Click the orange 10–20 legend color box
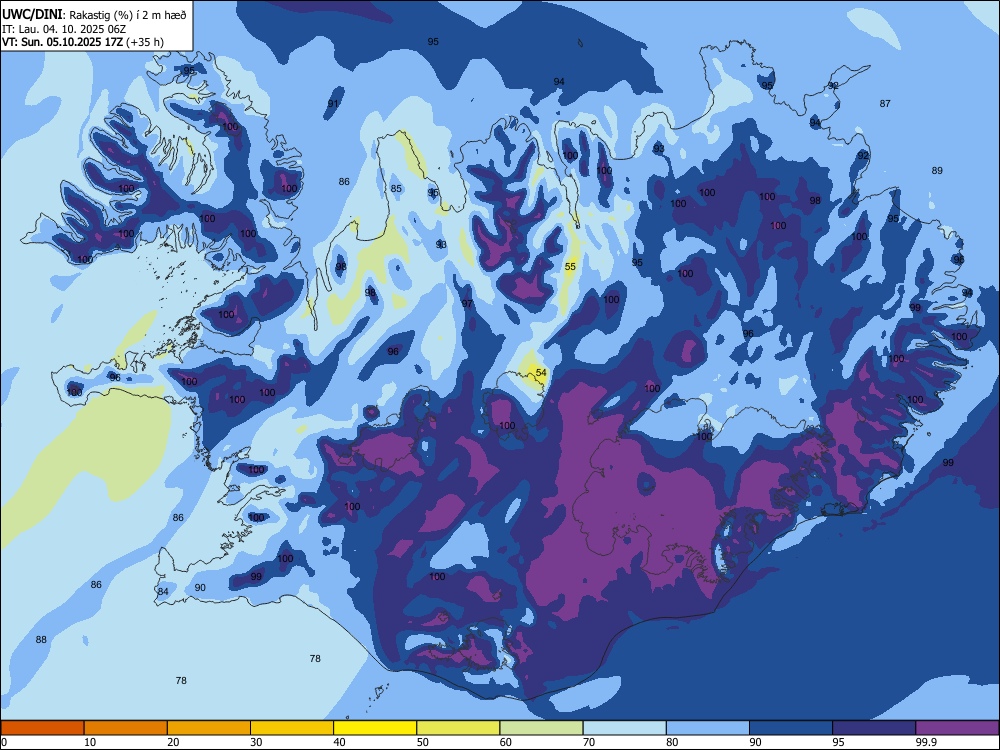Image resolution: width=1000 pixels, height=750 pixels. [x=126, y=728]
